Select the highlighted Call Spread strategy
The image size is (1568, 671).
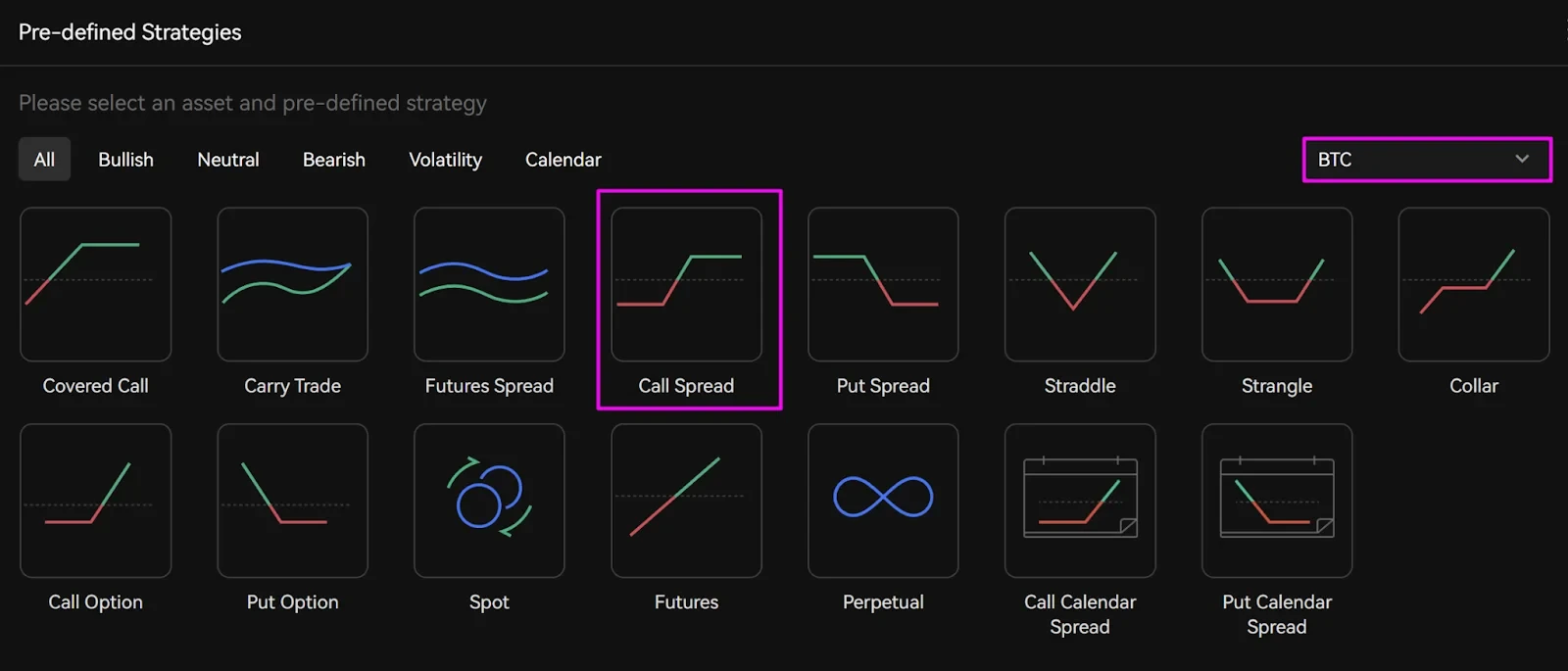pos(687,284)
